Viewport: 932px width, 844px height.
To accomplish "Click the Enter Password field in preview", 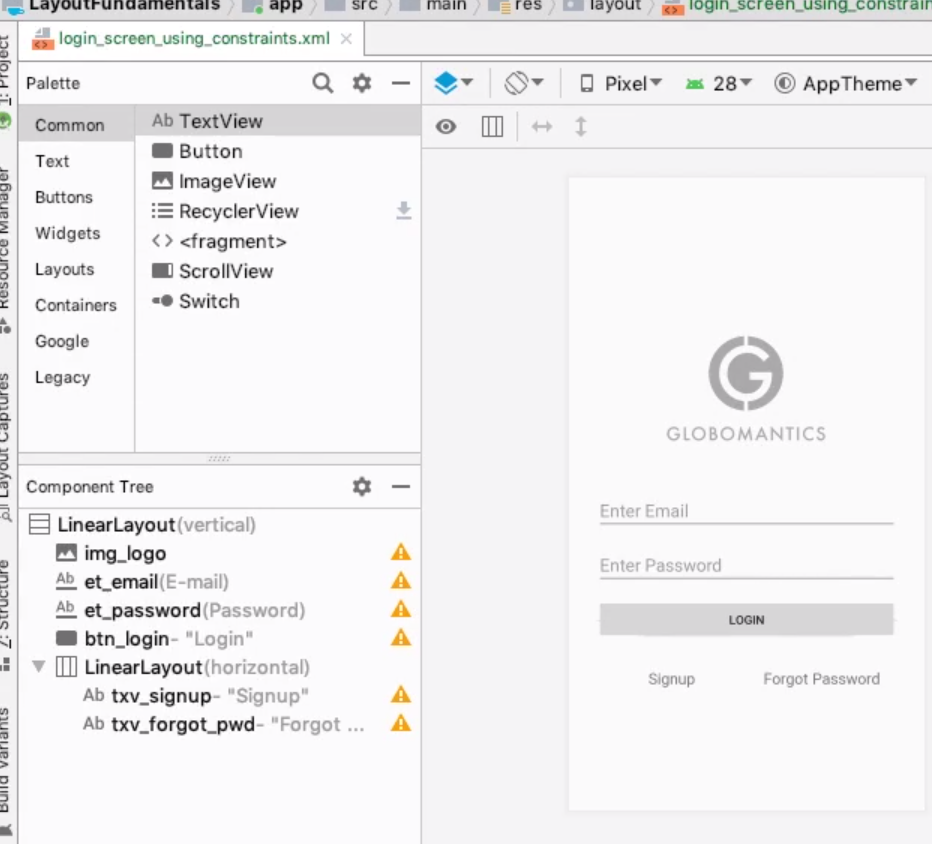I will 747,566.
